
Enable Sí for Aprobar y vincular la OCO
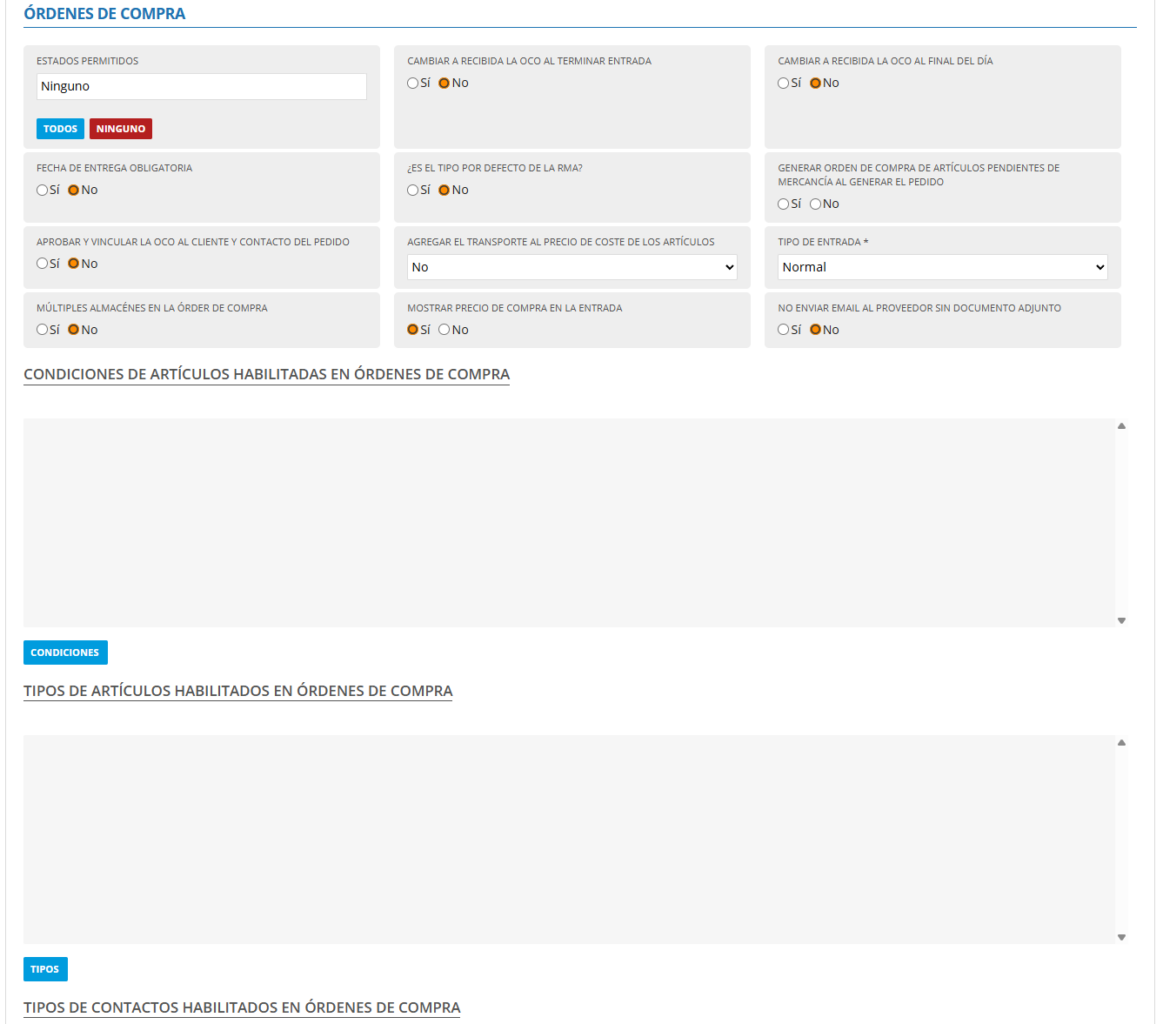pyautogui.click(x=42, y=264)
